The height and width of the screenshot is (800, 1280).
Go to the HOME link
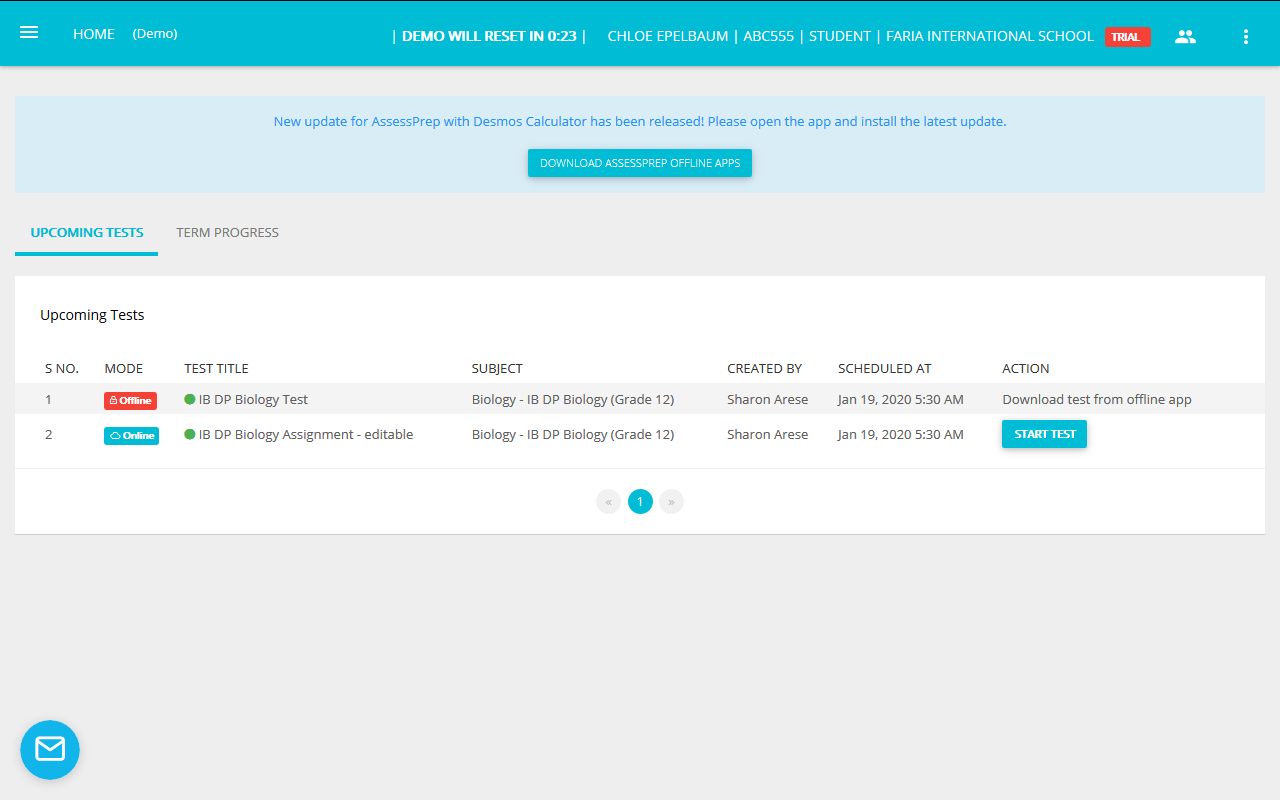pyautogui.click(x=94, y=34)
